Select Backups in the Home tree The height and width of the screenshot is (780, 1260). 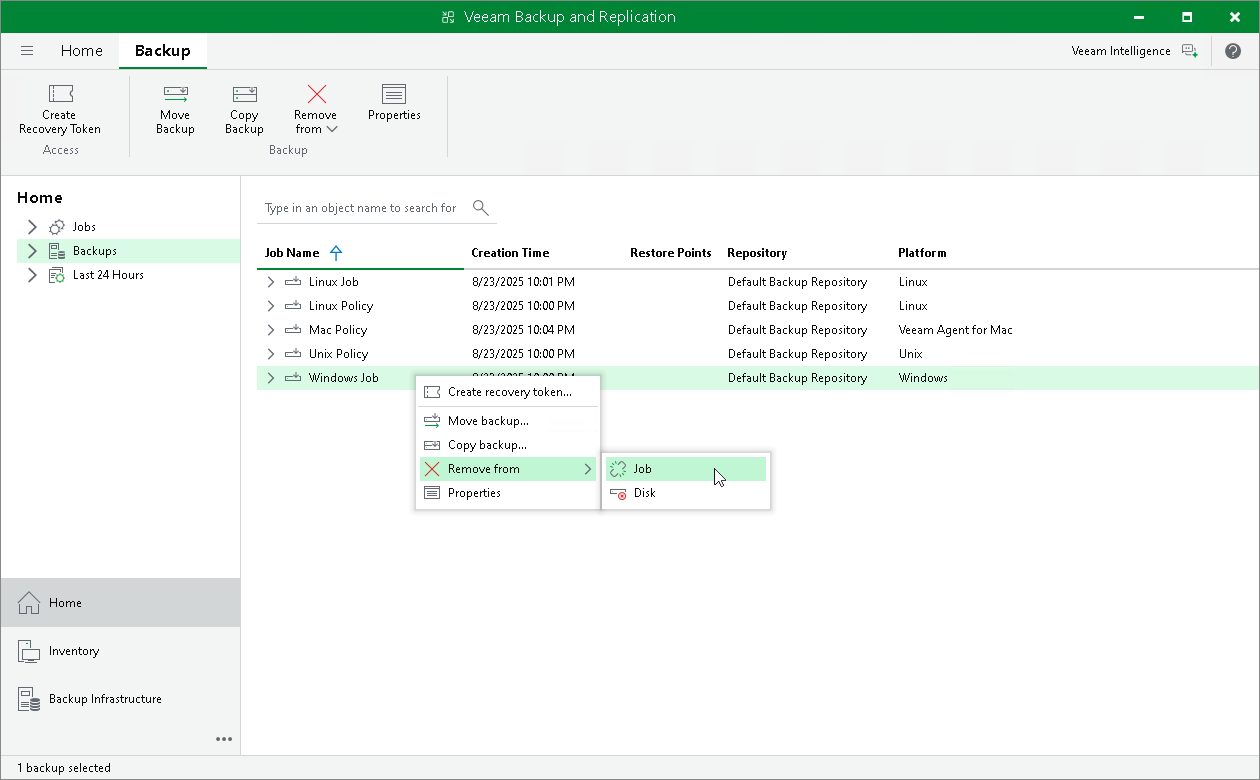click(x=95, y=251)
